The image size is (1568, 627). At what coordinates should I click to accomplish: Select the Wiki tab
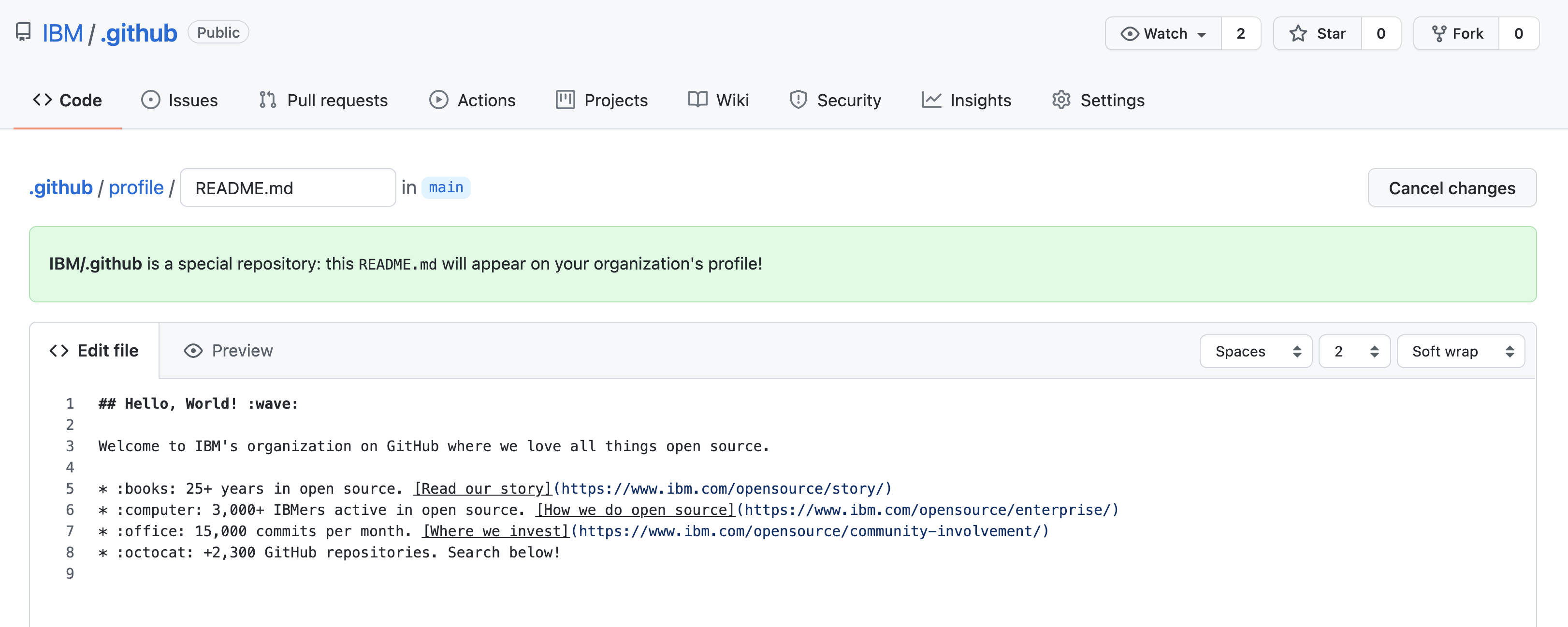tap(718, 100)
